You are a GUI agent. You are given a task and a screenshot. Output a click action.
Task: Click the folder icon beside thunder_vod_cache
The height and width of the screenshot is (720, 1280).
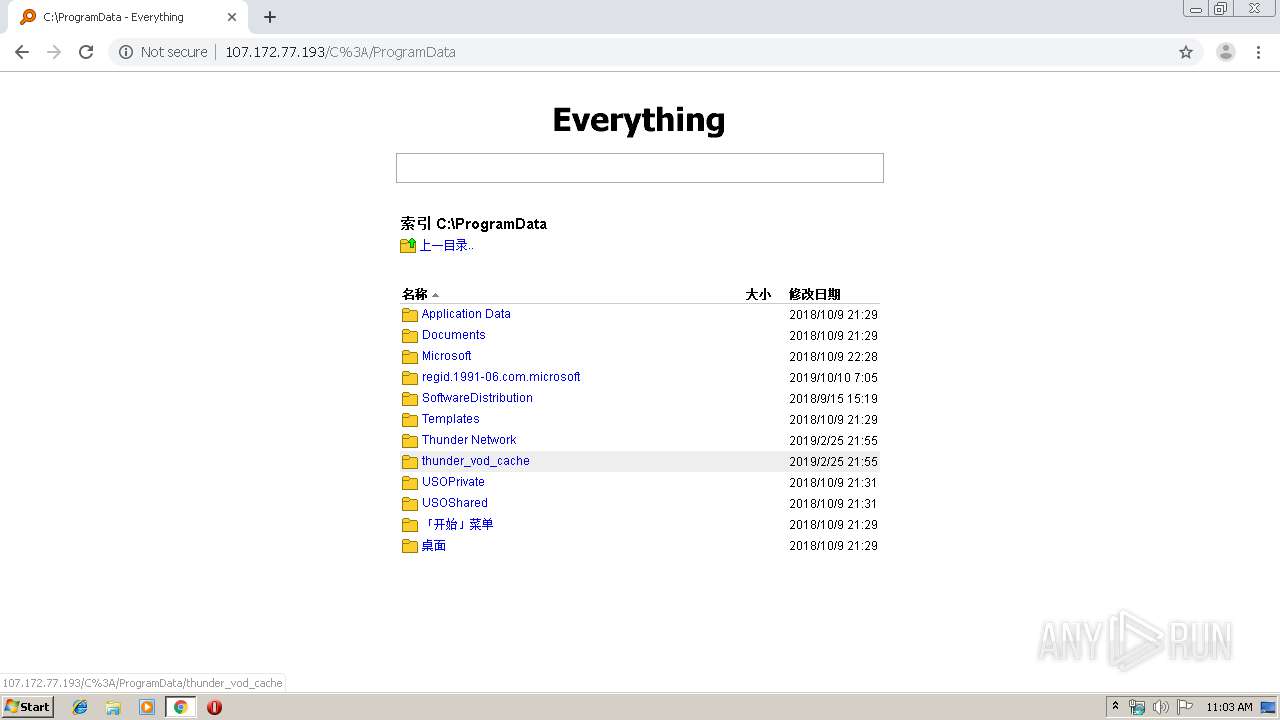(410, 462)
